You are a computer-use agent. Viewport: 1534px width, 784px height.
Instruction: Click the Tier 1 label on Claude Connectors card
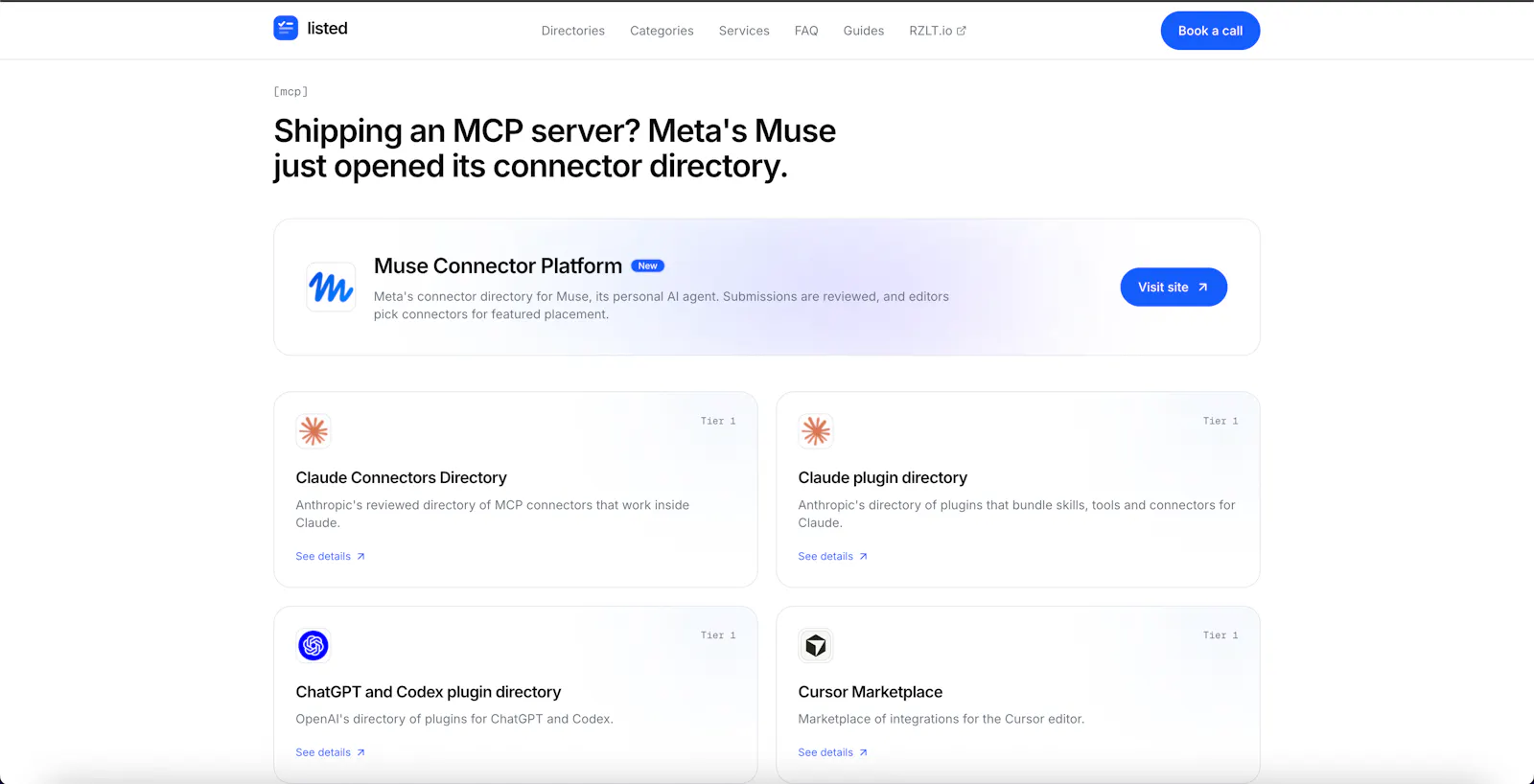pos(718,421)
